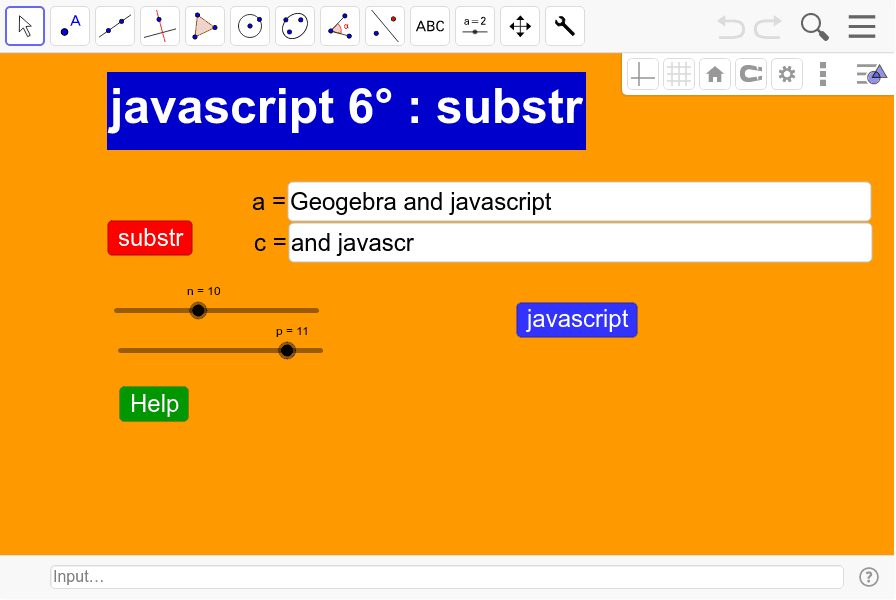Screen dimensions: 896x600
Task: Select the Polygon tool
Action: click(204, 26)
